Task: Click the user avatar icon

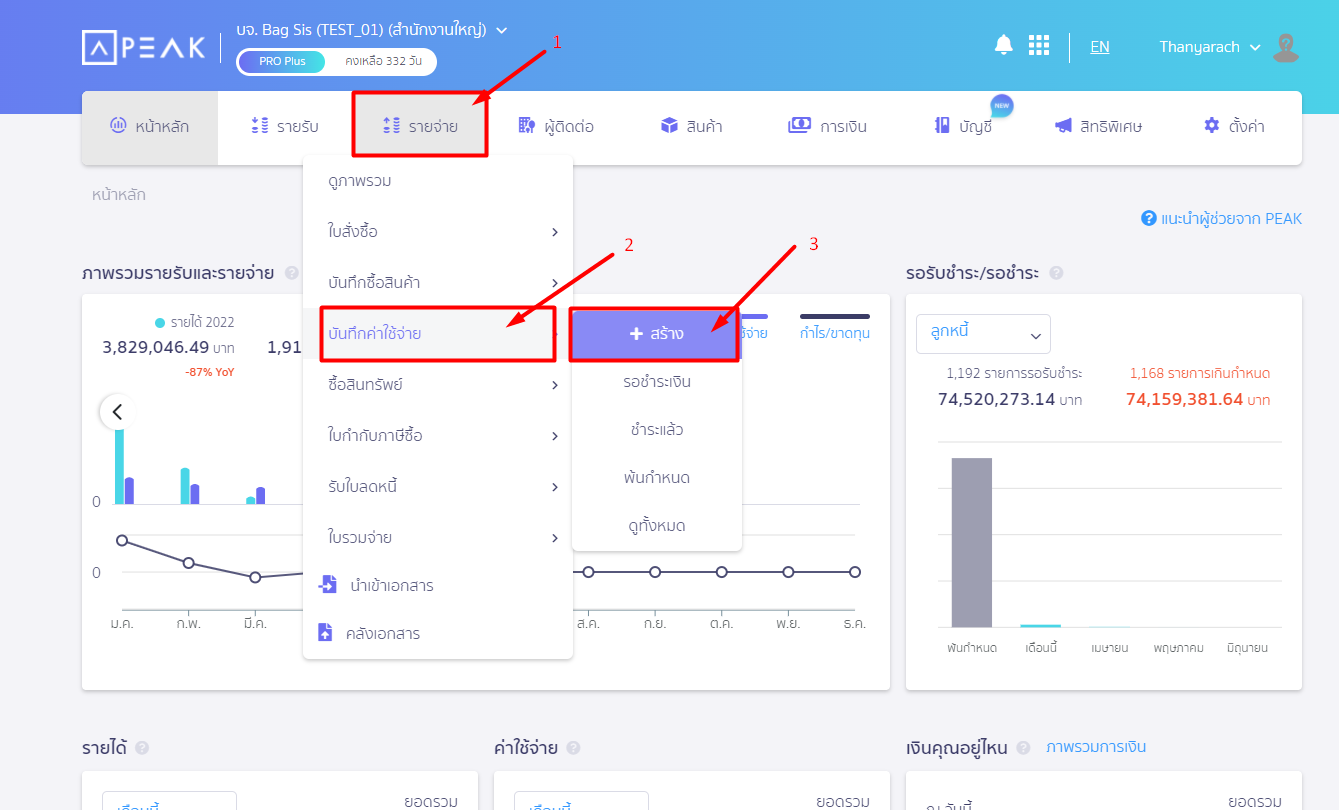Action: tap(1286, 47)
